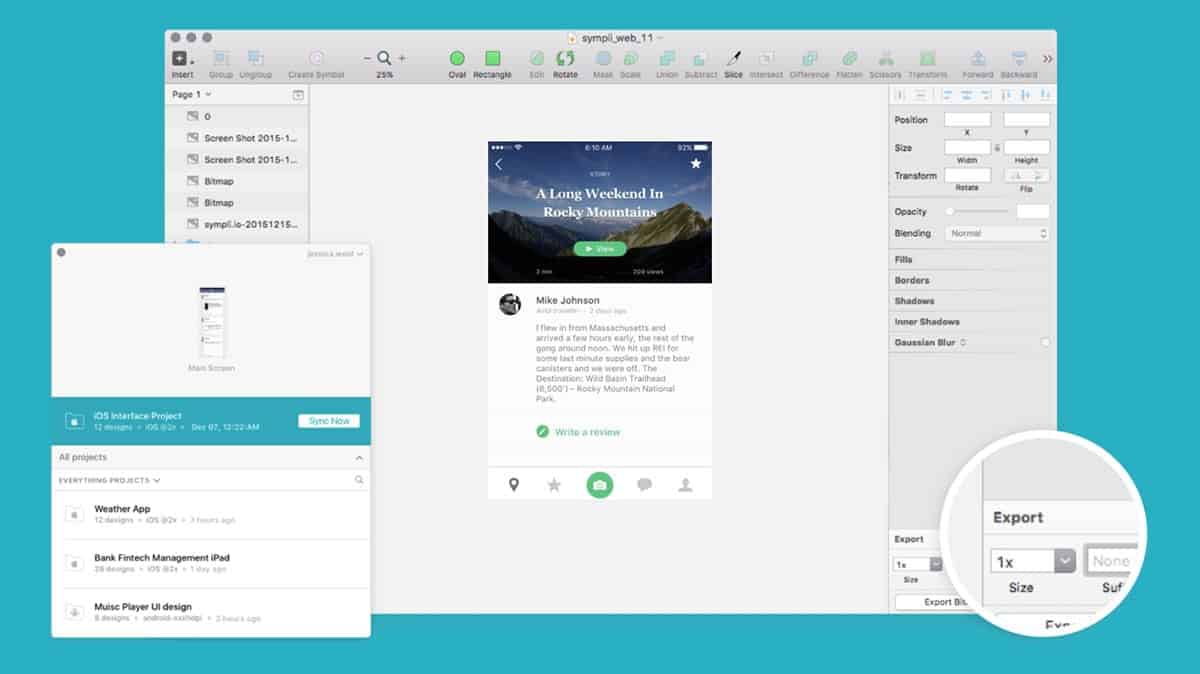The height and width of the screenshot is (674, 1200).
Task: Select the first Screen Shot 2015-1... layer
Action: tap(237, 138)
